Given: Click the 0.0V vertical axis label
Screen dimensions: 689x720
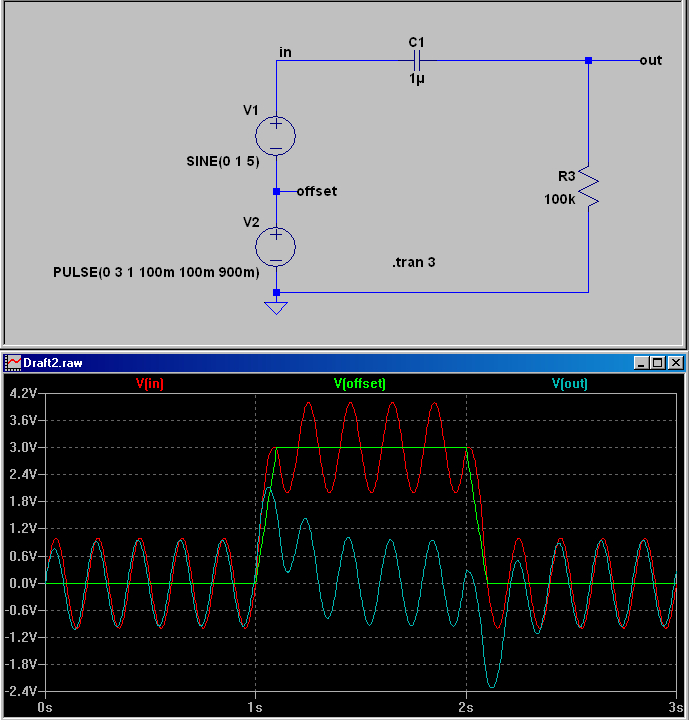Looking at the screenshot, I should 23,583.
